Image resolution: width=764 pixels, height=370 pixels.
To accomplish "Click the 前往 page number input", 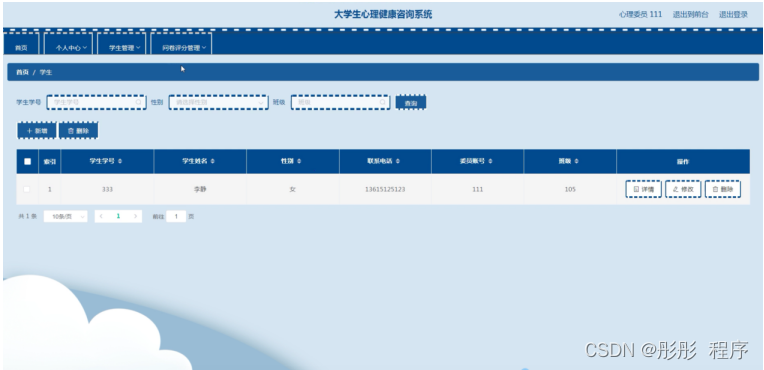I will 176,216.
